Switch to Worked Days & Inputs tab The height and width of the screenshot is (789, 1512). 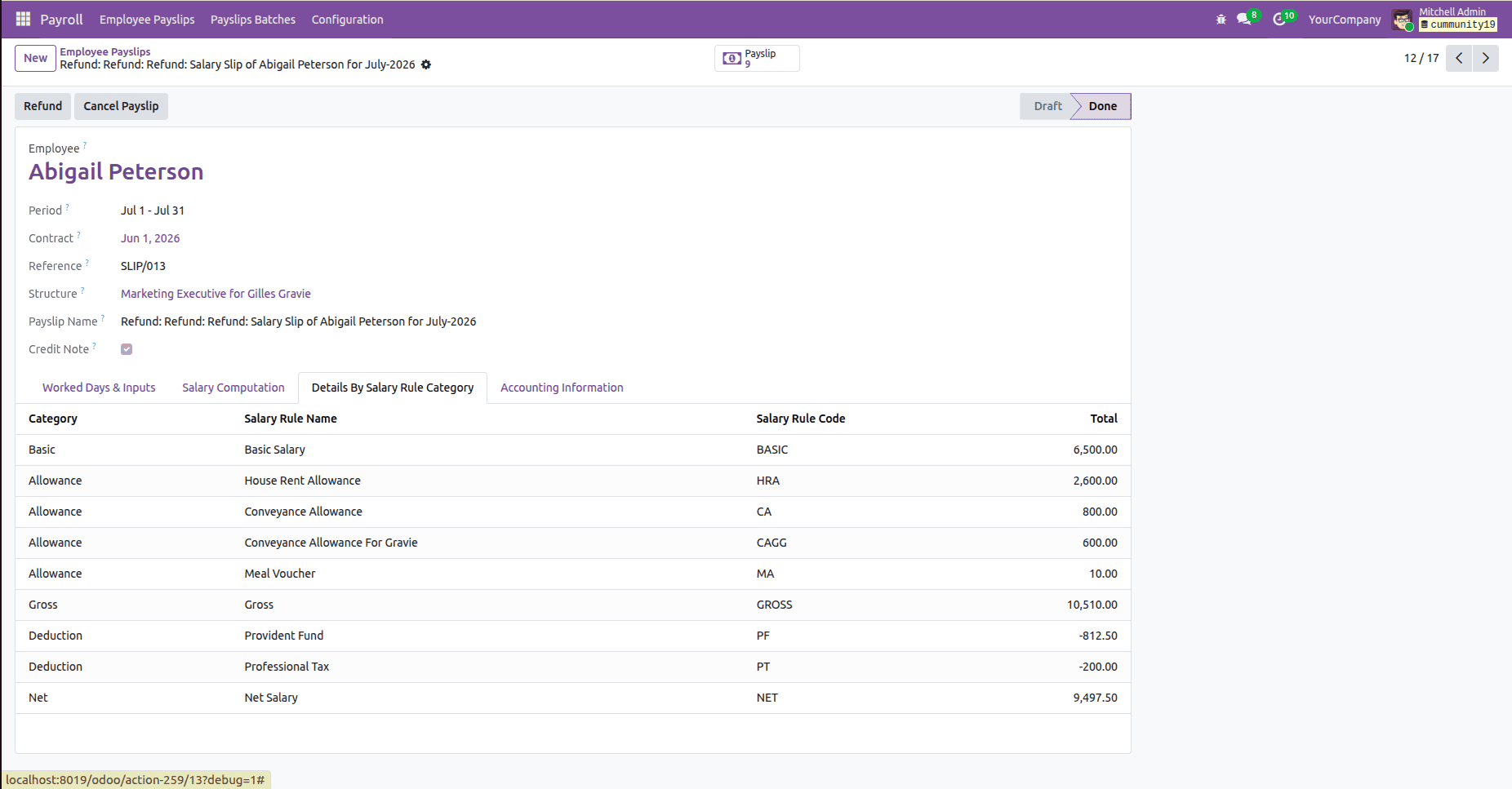[99, 388]
